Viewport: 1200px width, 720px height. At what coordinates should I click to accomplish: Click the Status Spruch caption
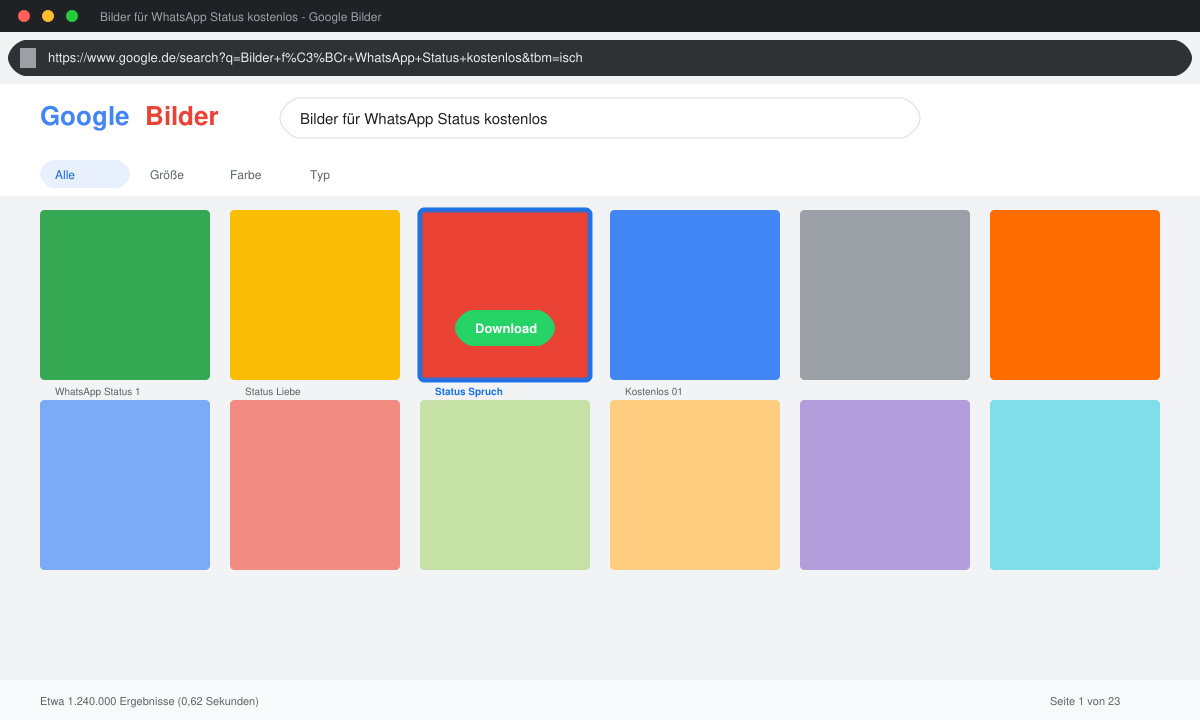pyautogui.click(x=469, y=392)
